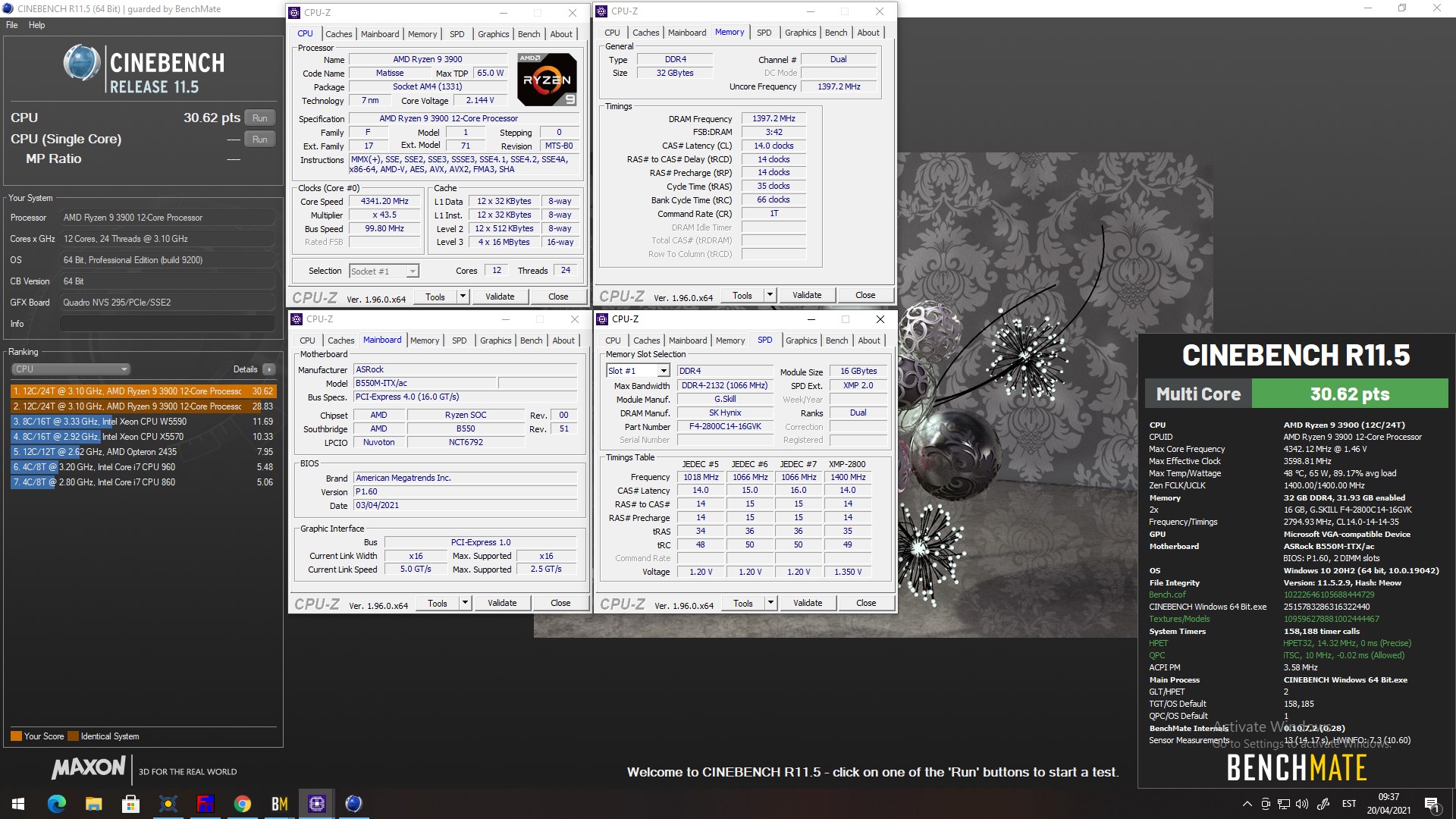
Task: Select ranking entry with score 30.62
Action: pos(143,391)
